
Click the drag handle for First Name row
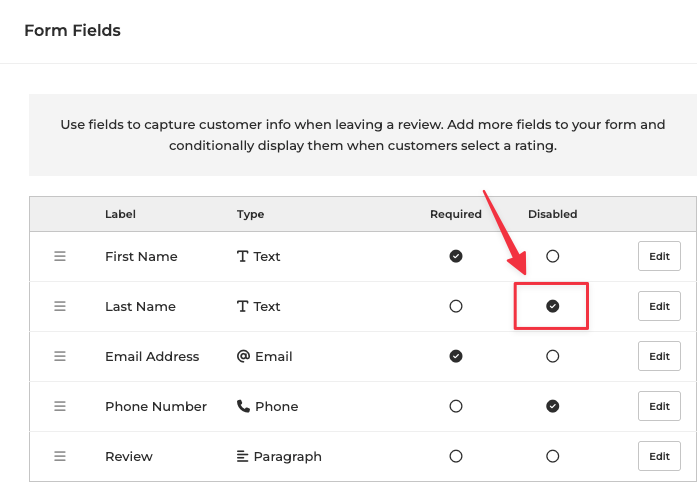coord(60,256)
